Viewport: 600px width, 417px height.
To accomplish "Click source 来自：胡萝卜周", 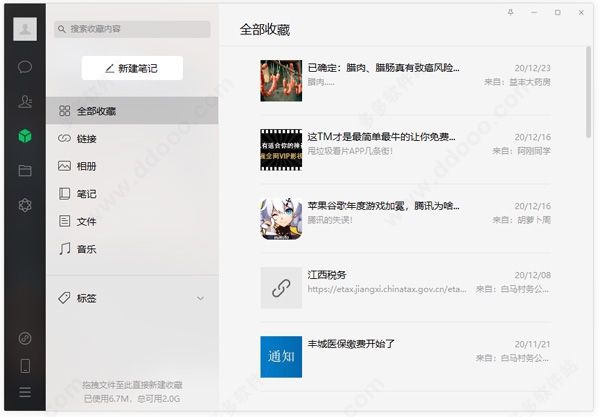I will [522, 220].
